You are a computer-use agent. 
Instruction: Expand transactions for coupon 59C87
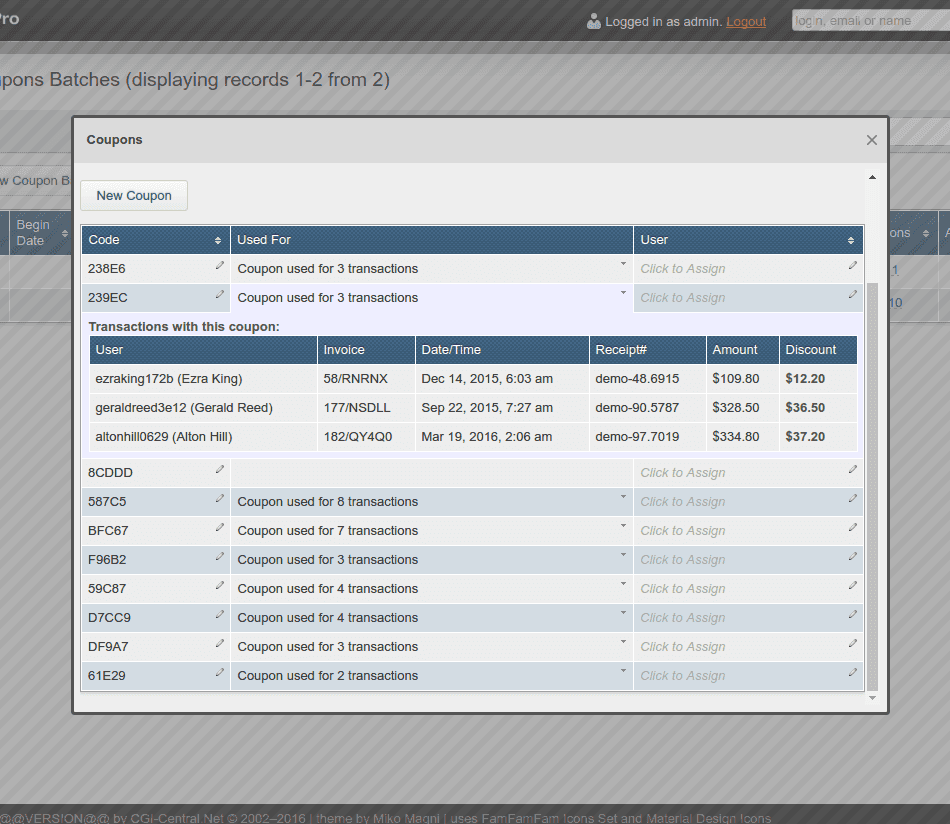tap(623, 584)
